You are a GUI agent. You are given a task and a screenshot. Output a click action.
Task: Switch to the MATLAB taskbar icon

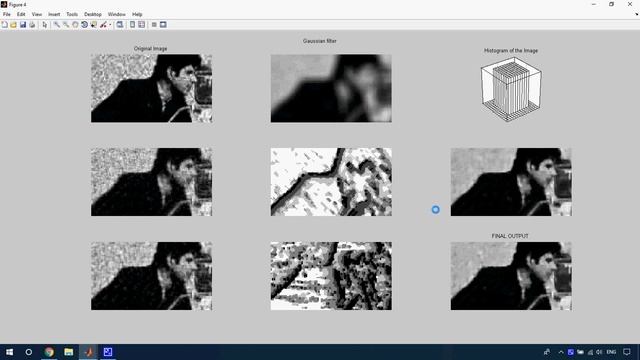click(x=88, y=352)
